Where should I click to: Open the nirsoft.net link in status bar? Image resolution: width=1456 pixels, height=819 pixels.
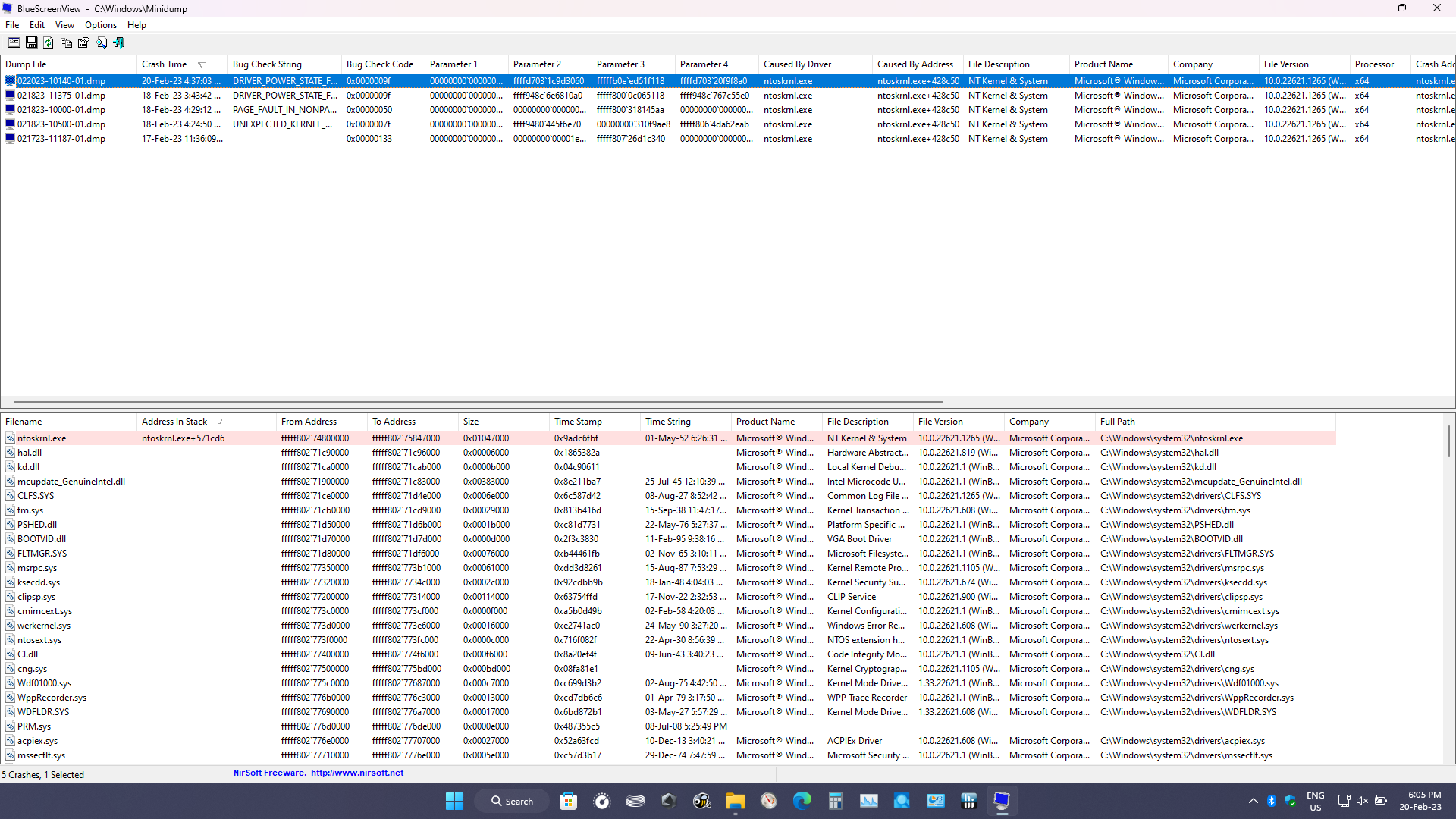coord(356,773)
